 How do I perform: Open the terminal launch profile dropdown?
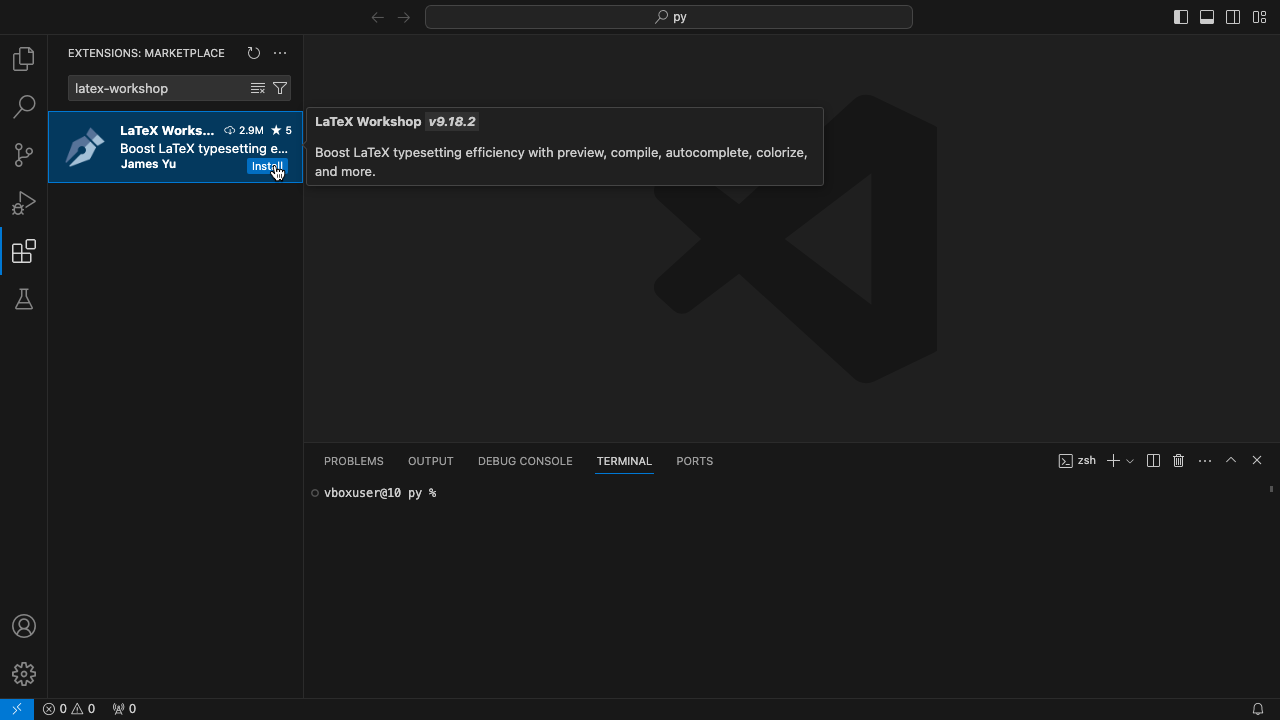1130,461
